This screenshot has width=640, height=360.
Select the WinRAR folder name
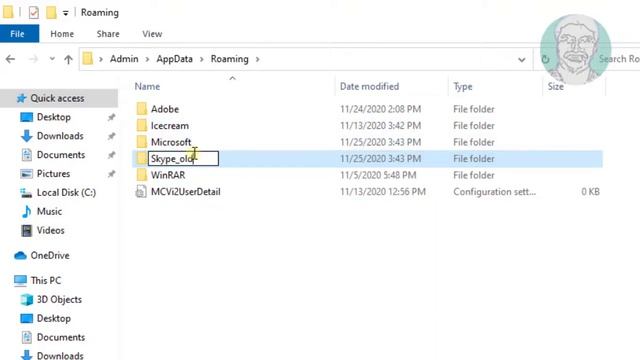click(x=168, y=175)
